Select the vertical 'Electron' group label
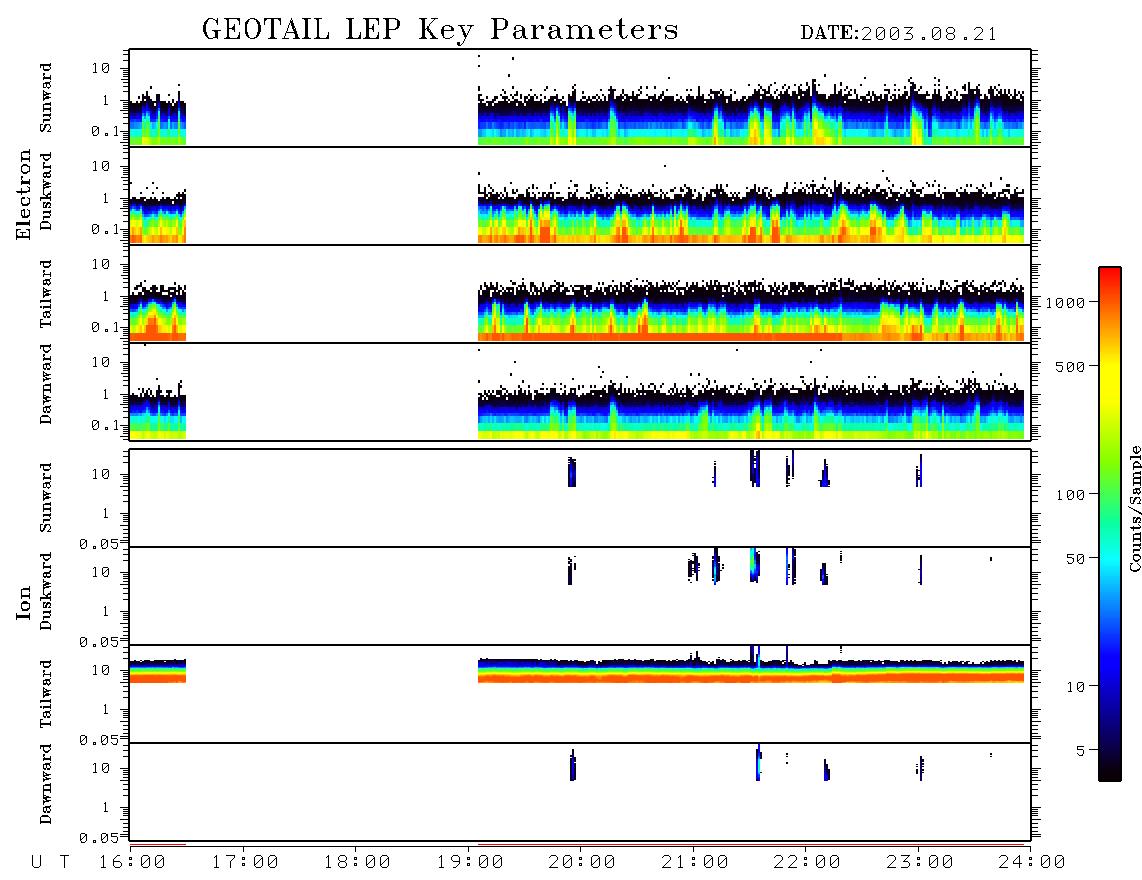Viewport: 1142px width, 880px height. pos(24,195)
